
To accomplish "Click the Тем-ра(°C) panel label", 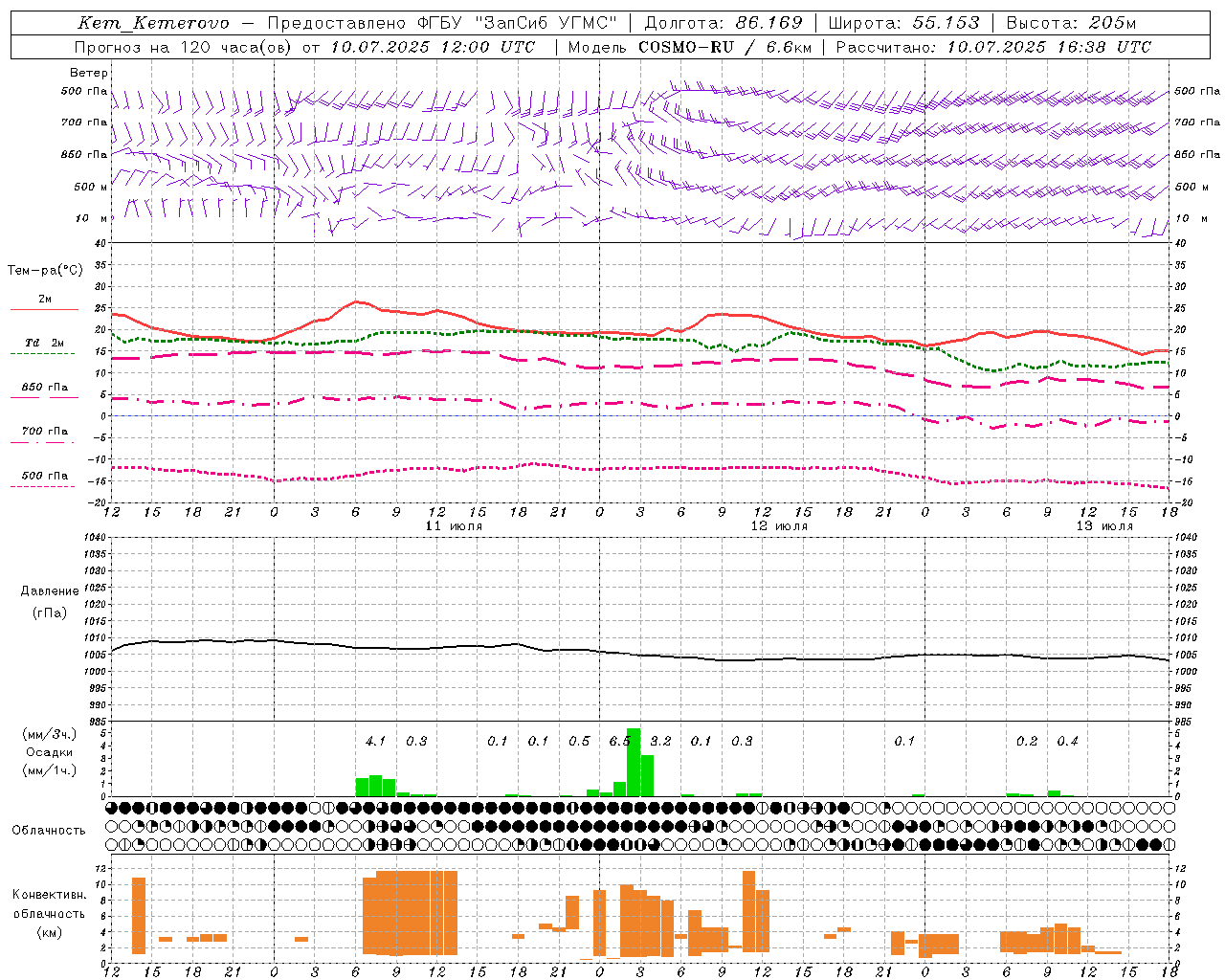I will click(x=45, y=271).
